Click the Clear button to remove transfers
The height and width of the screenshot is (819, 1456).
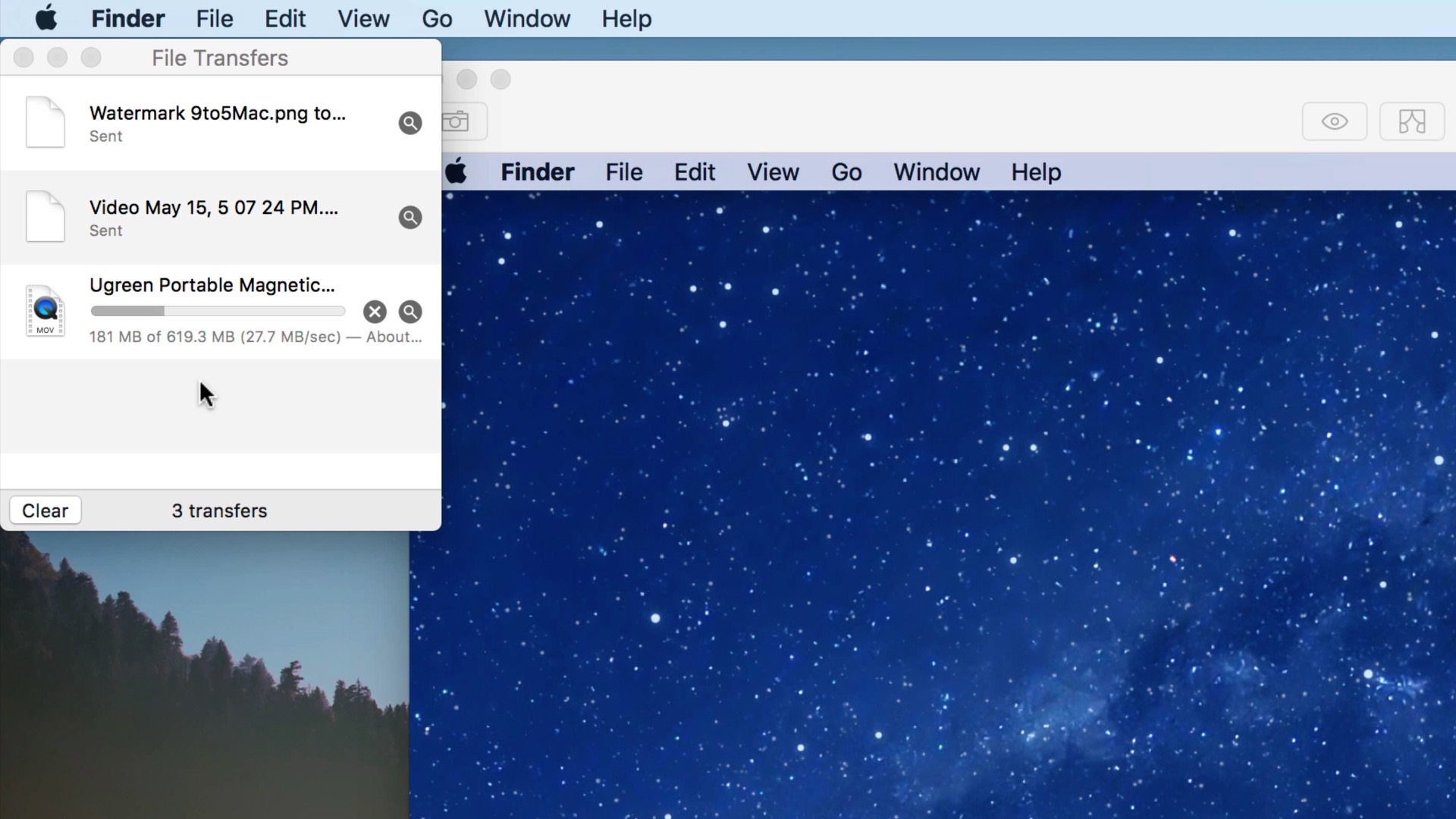[x=45, y=510]
